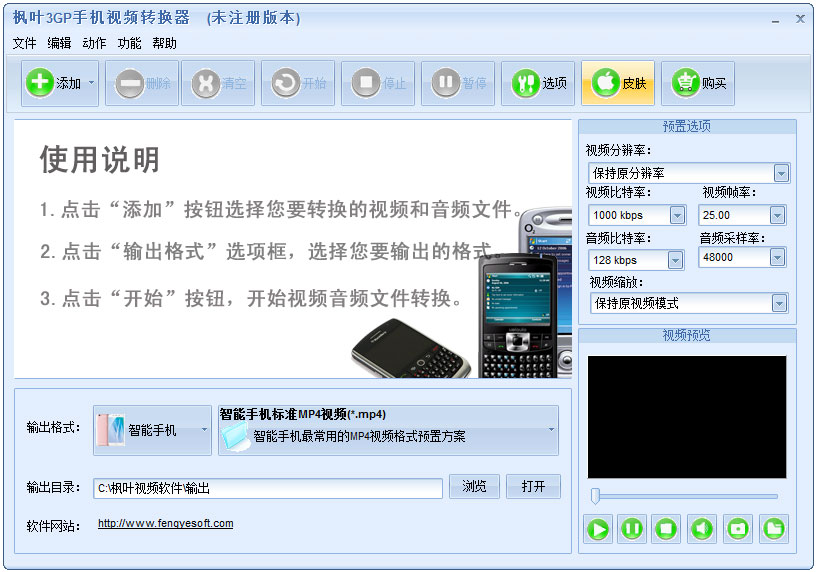Image resolution: width=818 pixels, height=572 pixels.
Task: Expand the 视频缩放 scaling mode dropdown
Action: click(779, 303)
